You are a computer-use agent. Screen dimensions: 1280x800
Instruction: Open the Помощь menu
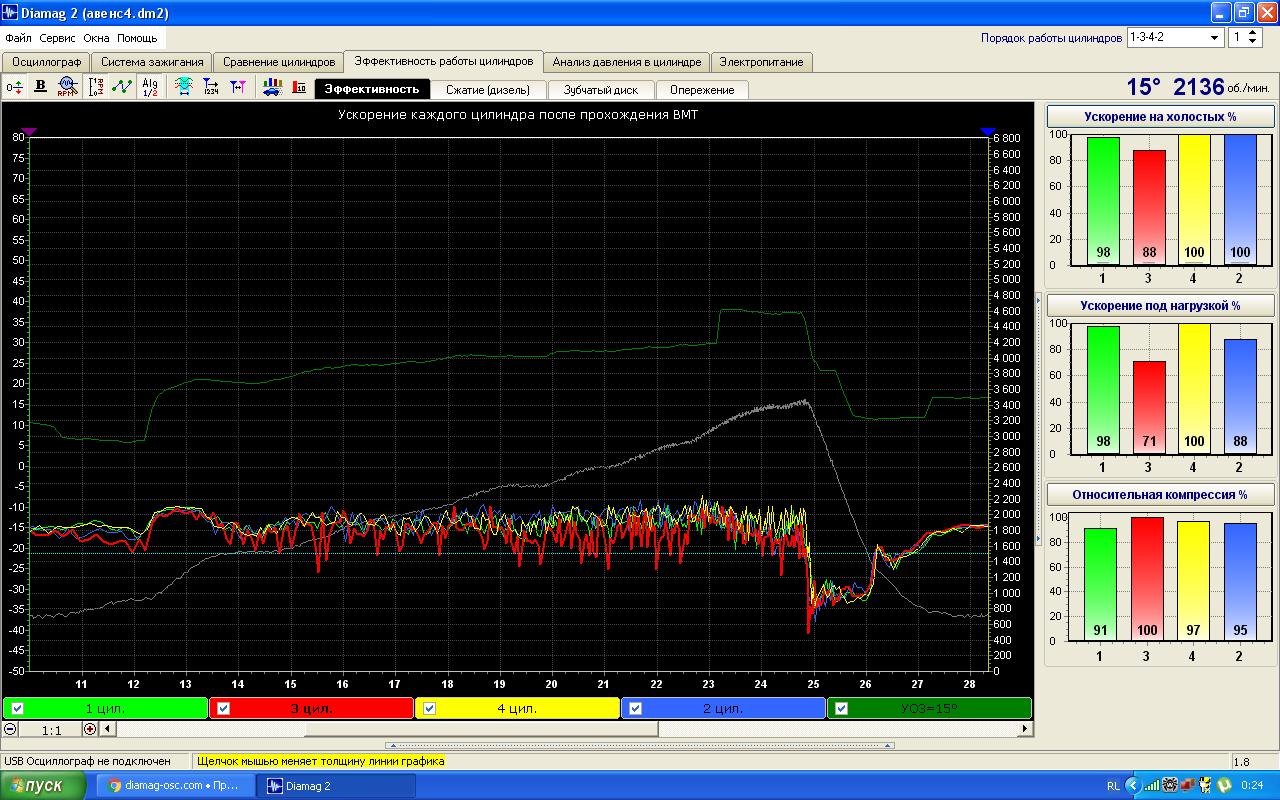pos(137,38)
